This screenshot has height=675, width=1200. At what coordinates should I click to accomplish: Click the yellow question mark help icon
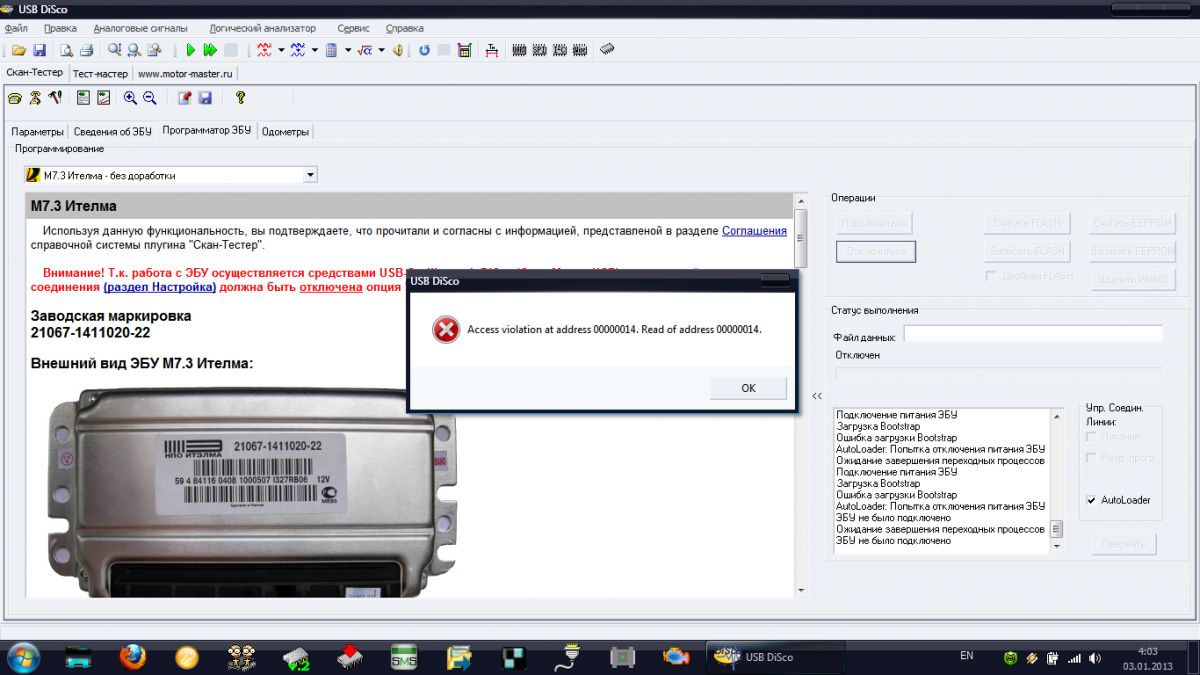pos(240,98)
